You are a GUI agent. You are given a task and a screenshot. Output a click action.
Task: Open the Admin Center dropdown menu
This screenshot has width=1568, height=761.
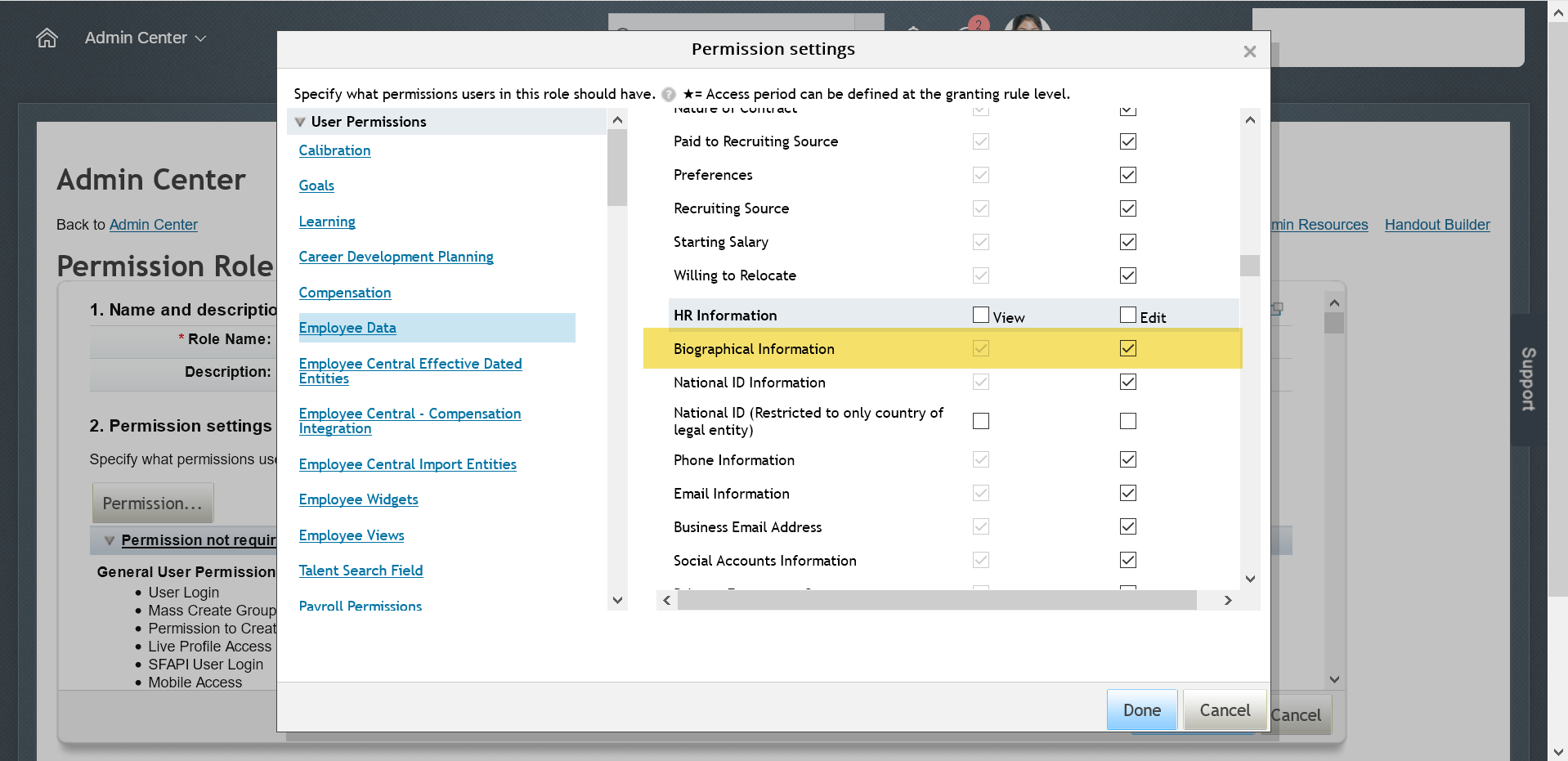tap(146, 38)
